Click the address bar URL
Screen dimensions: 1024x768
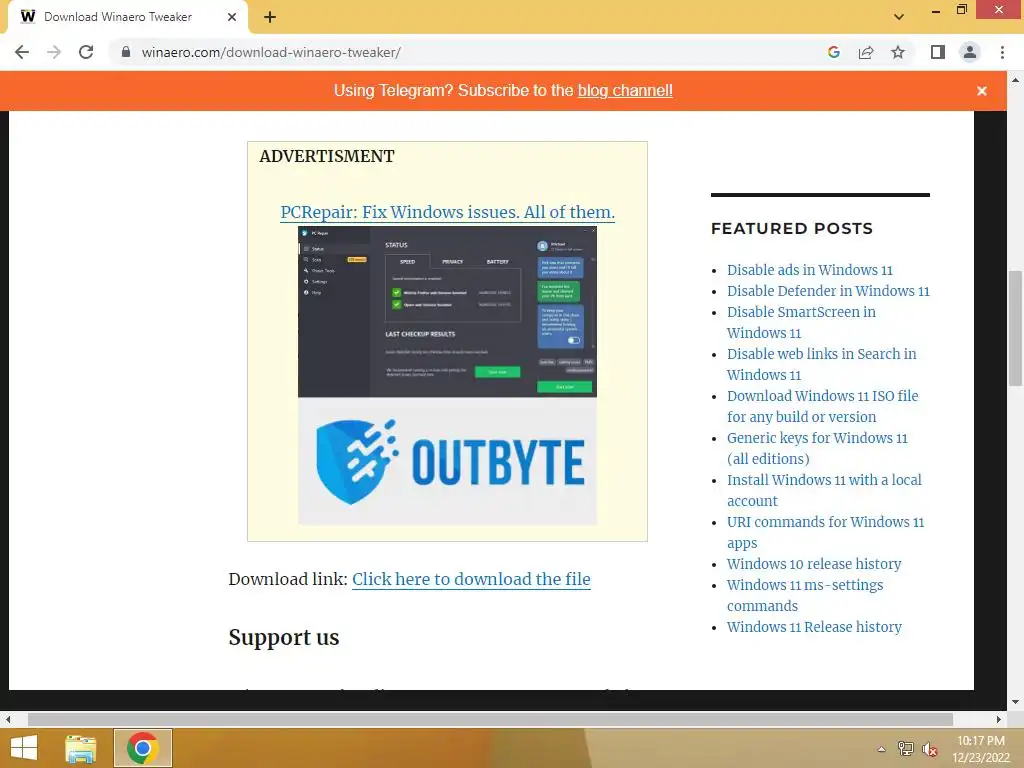pyautogui.click(x=271, y=52)
